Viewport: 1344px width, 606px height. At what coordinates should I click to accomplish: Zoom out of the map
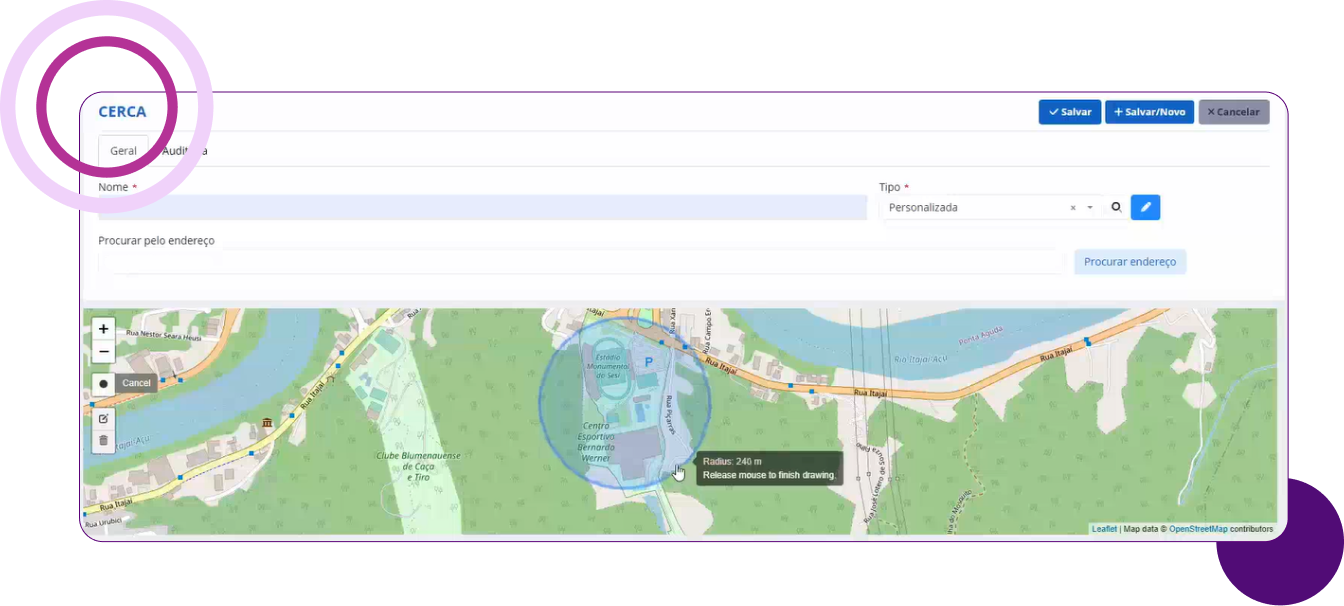103,352
